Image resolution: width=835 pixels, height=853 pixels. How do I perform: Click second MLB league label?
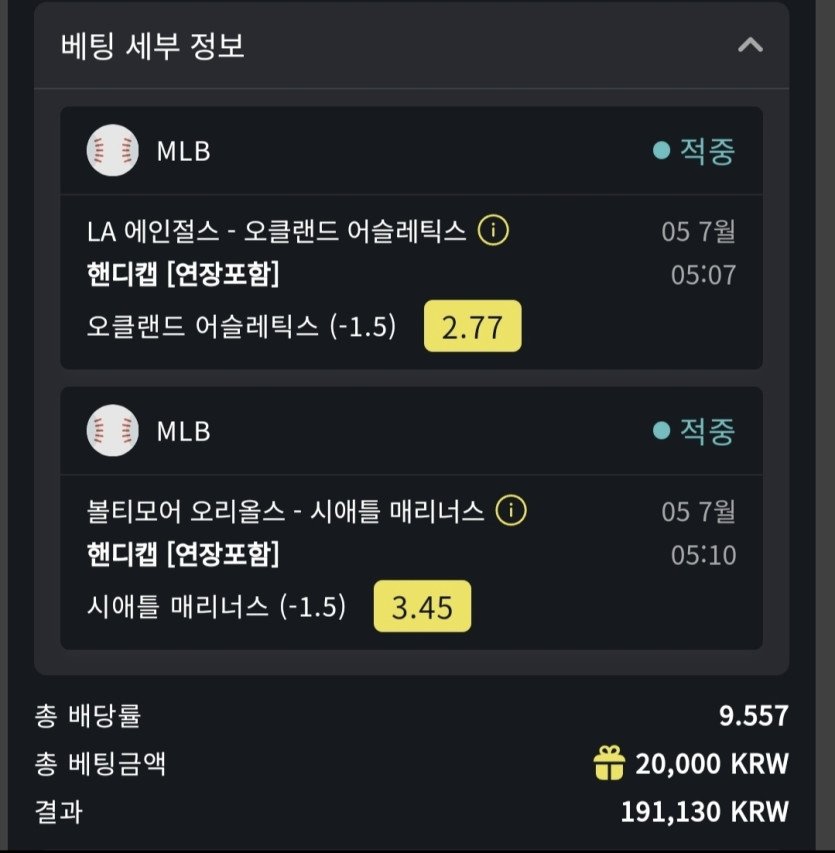(x=183, y=431)
